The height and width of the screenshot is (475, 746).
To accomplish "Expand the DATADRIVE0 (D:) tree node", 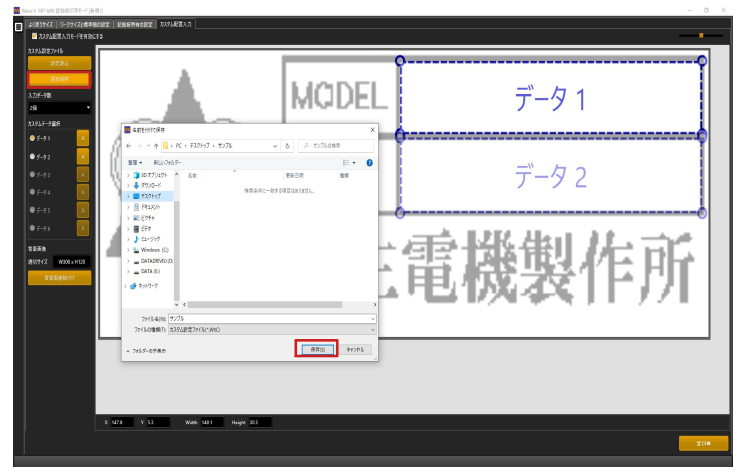I will pos(128,261).
